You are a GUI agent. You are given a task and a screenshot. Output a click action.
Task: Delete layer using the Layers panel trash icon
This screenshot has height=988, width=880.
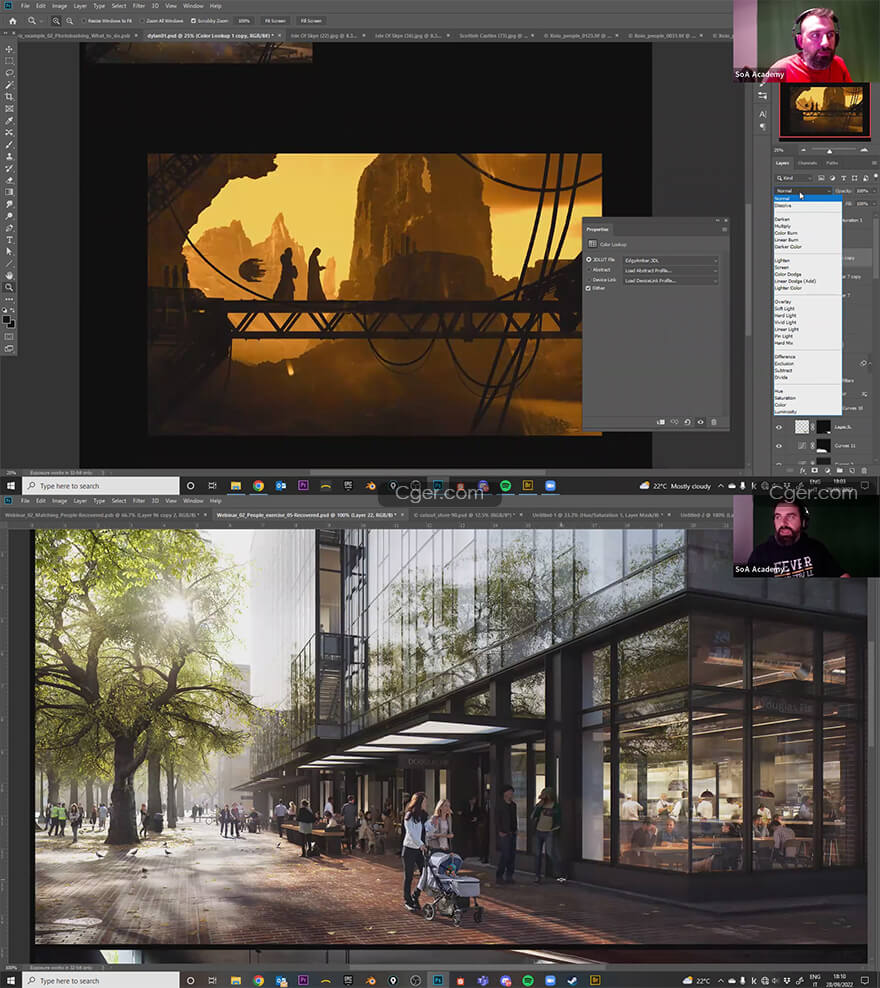click(x=864, y=470)
